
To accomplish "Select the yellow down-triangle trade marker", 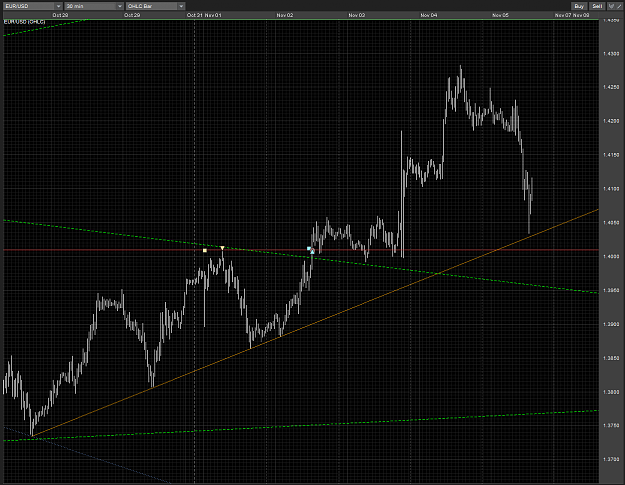I will tap(222, 248).
